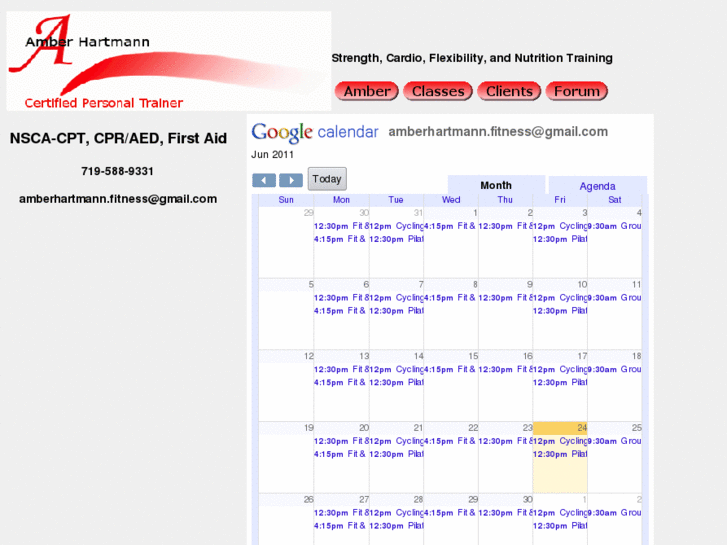727x545 pixels.
Task: Open June 3 12pm Cycling event
Action: click(560, 226)
